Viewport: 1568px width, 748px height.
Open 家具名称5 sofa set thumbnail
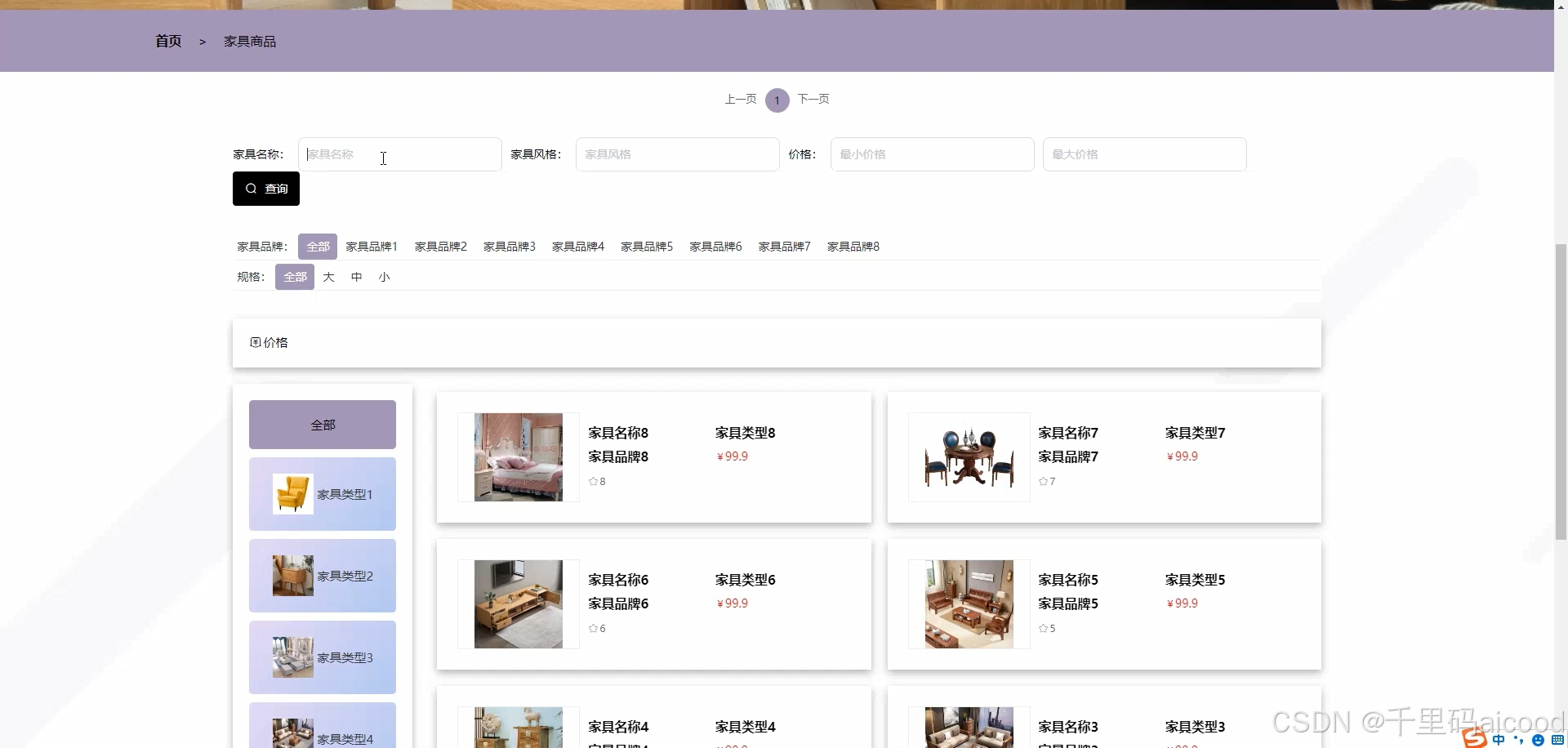click(x=969, y=604)
